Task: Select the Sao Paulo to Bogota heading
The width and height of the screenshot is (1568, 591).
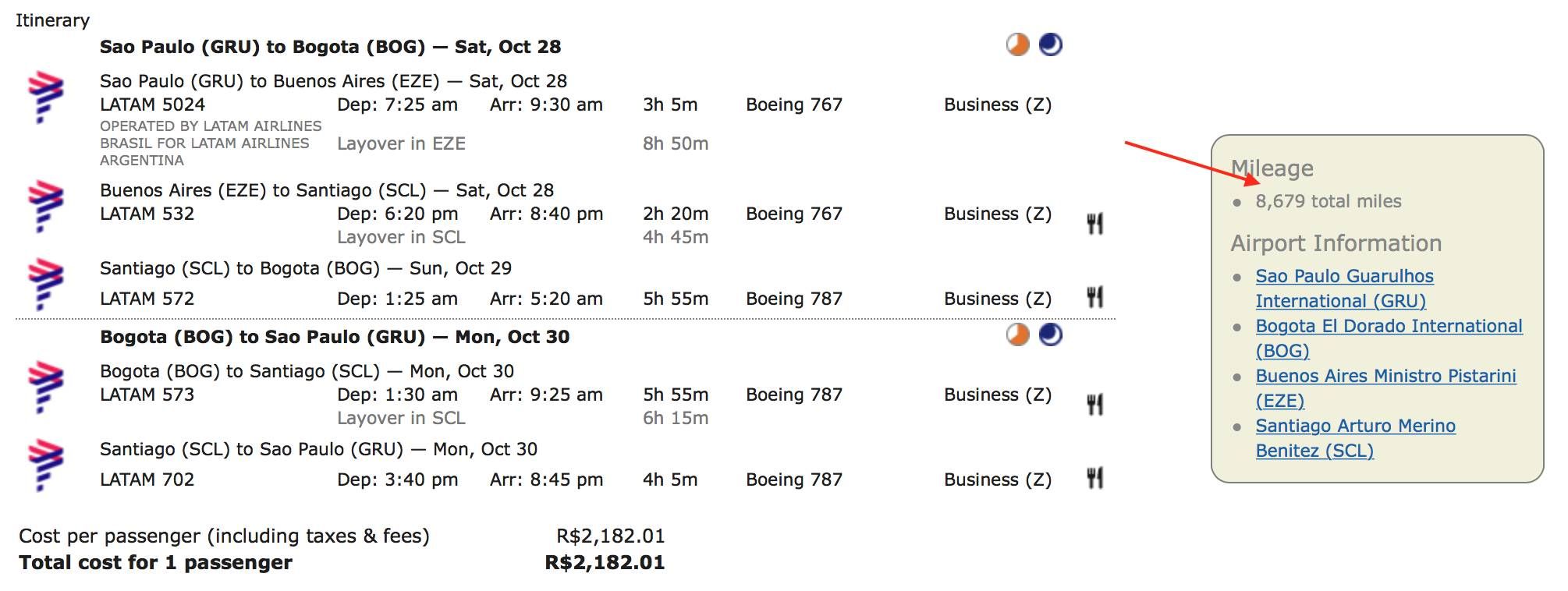Action: tap(330, 47)
